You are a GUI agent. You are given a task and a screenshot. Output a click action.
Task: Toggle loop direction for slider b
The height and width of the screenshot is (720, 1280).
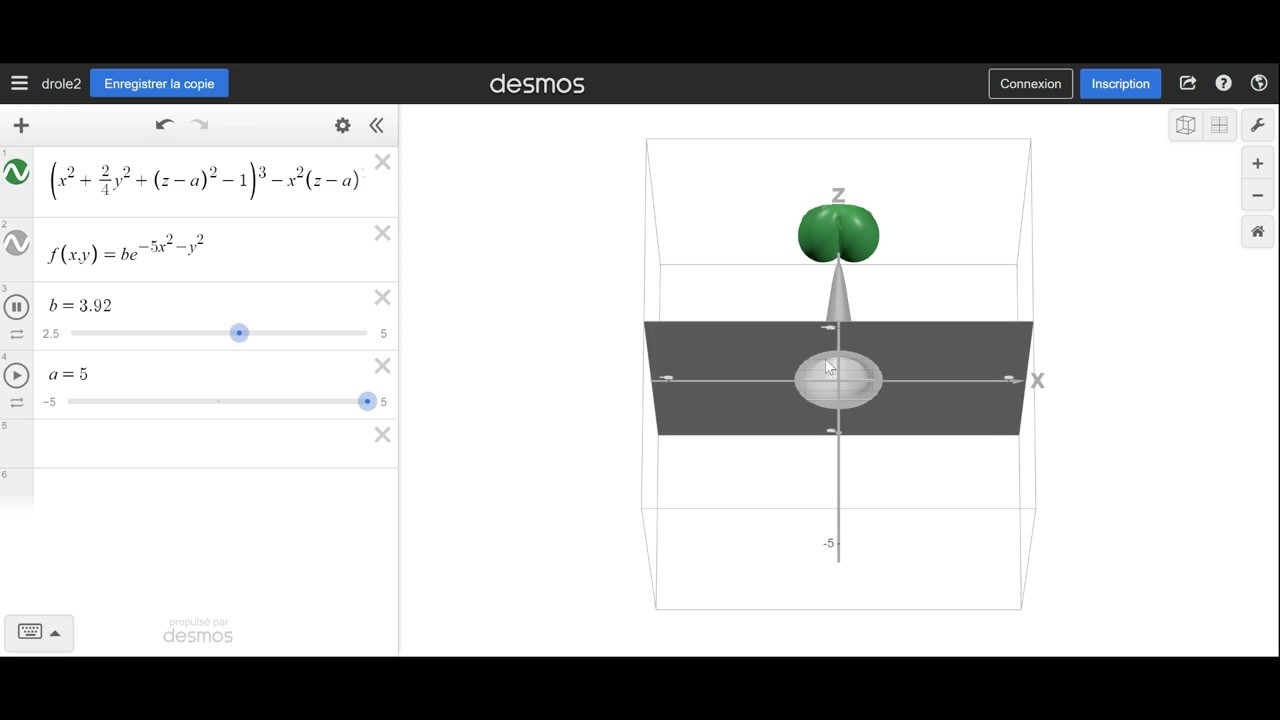16,334
